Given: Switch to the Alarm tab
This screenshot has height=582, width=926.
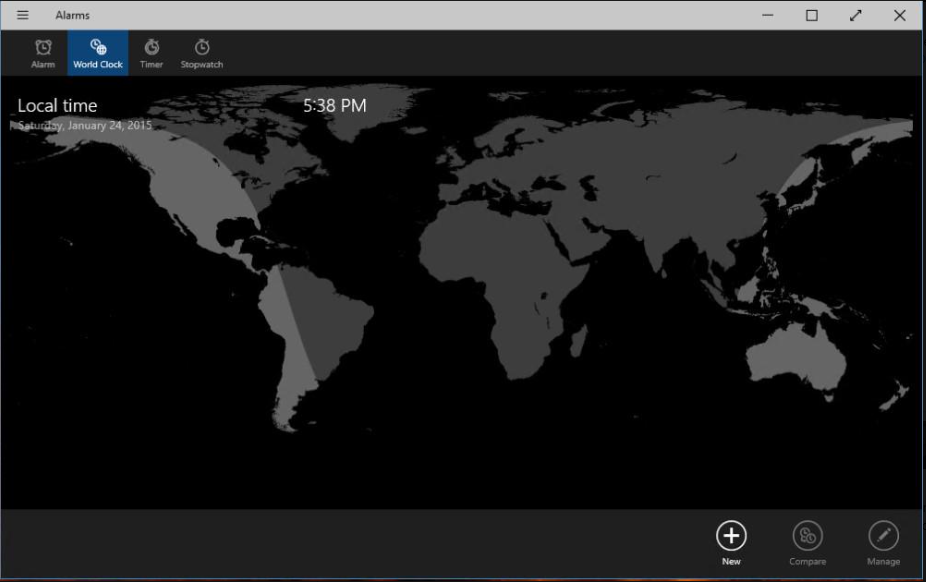Looking at the screenshot, I should click(43, 53).
